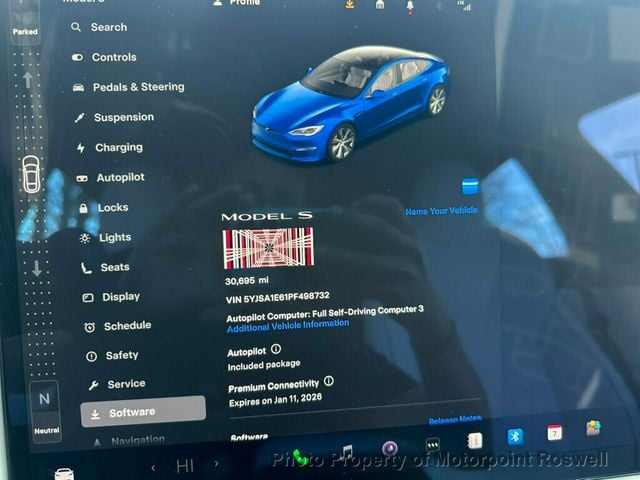This screenshot has height=480, width=640.
Task: Tap the Model S title
Action: coord(267,216)
